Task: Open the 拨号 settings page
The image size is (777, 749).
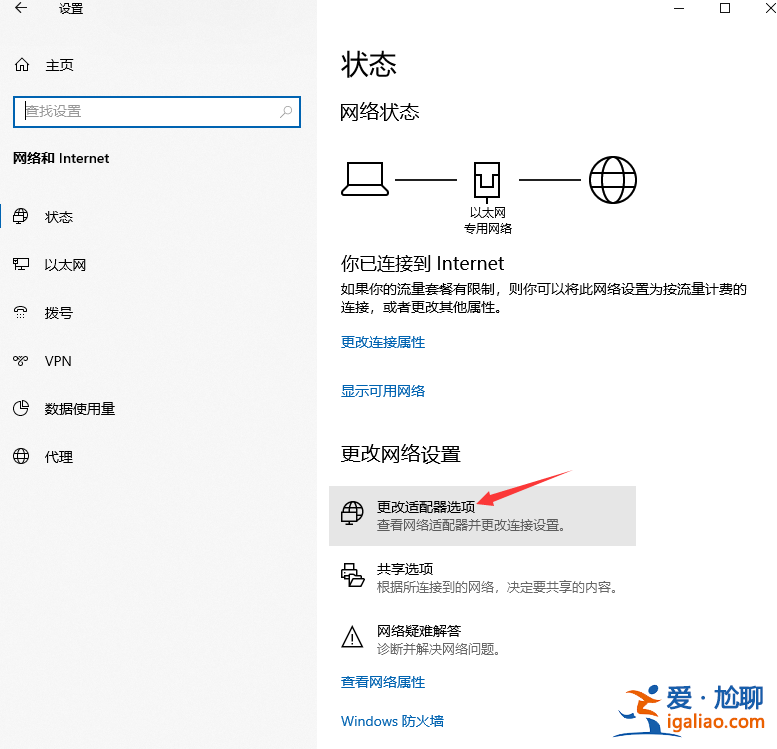Action: click(x=59, y=313)
